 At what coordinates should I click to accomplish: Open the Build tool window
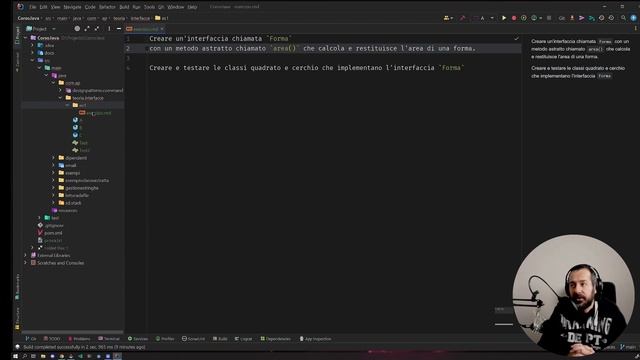pyautogui.click(x=220, y=339)
